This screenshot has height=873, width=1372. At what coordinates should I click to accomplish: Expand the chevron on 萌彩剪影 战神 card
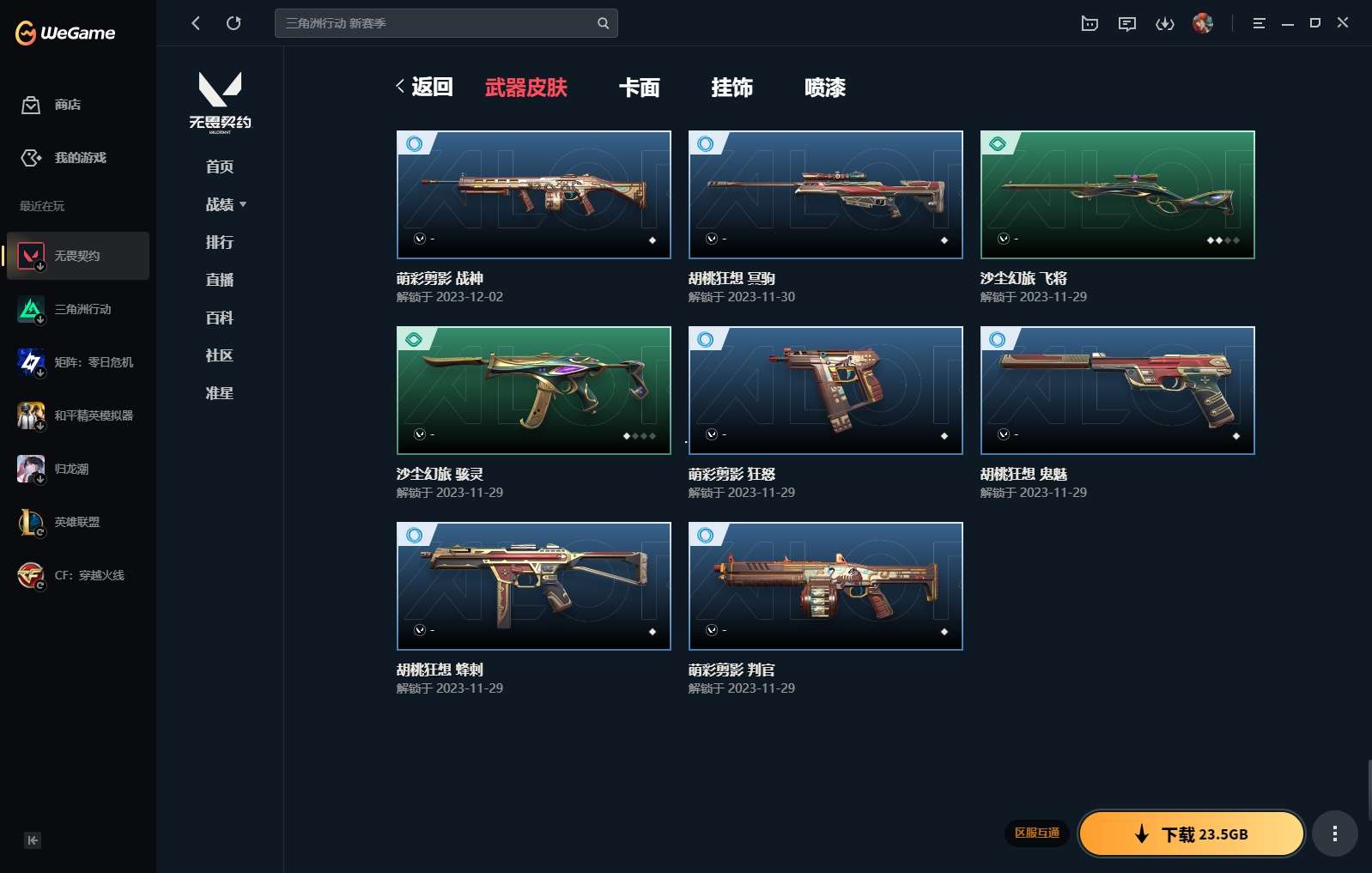coord(420,239)
